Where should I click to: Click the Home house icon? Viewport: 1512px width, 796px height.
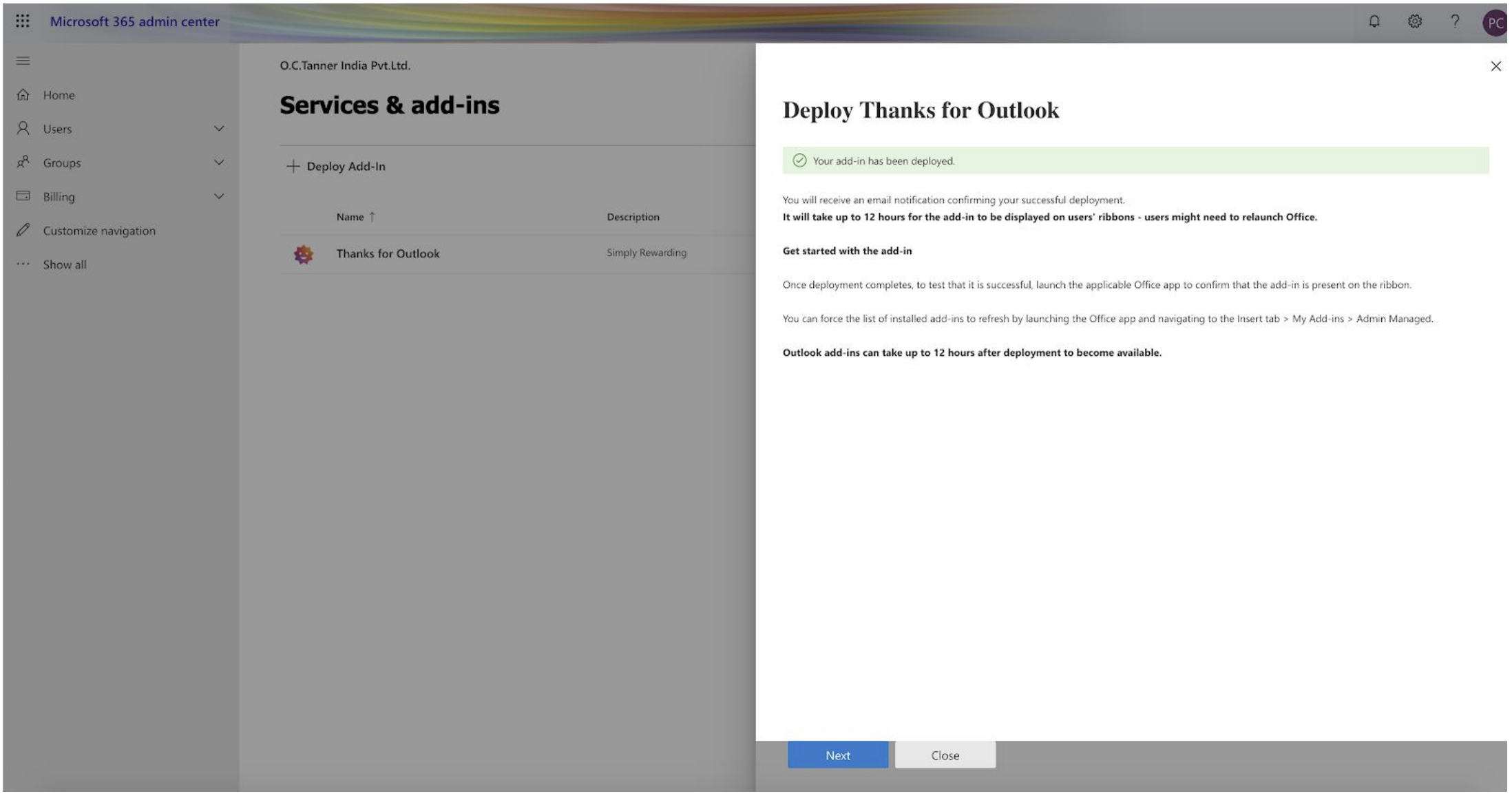23,95
